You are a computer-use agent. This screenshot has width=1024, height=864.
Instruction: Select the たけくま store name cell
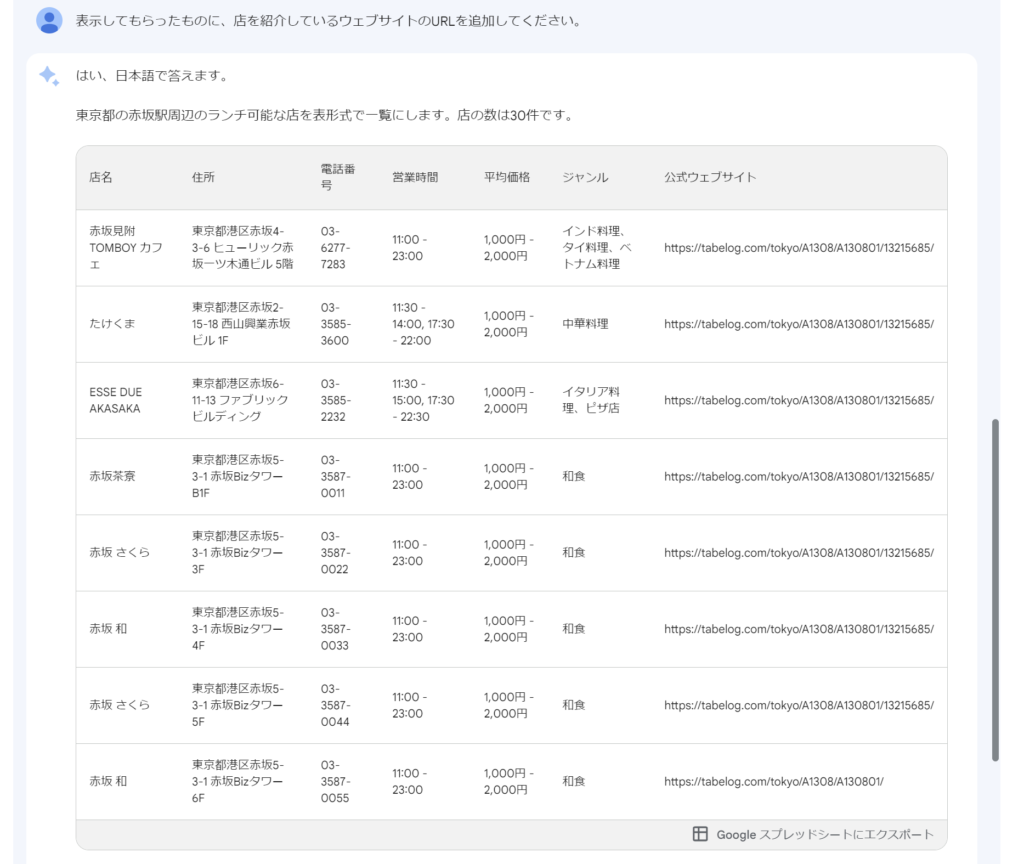coord(112,324)
